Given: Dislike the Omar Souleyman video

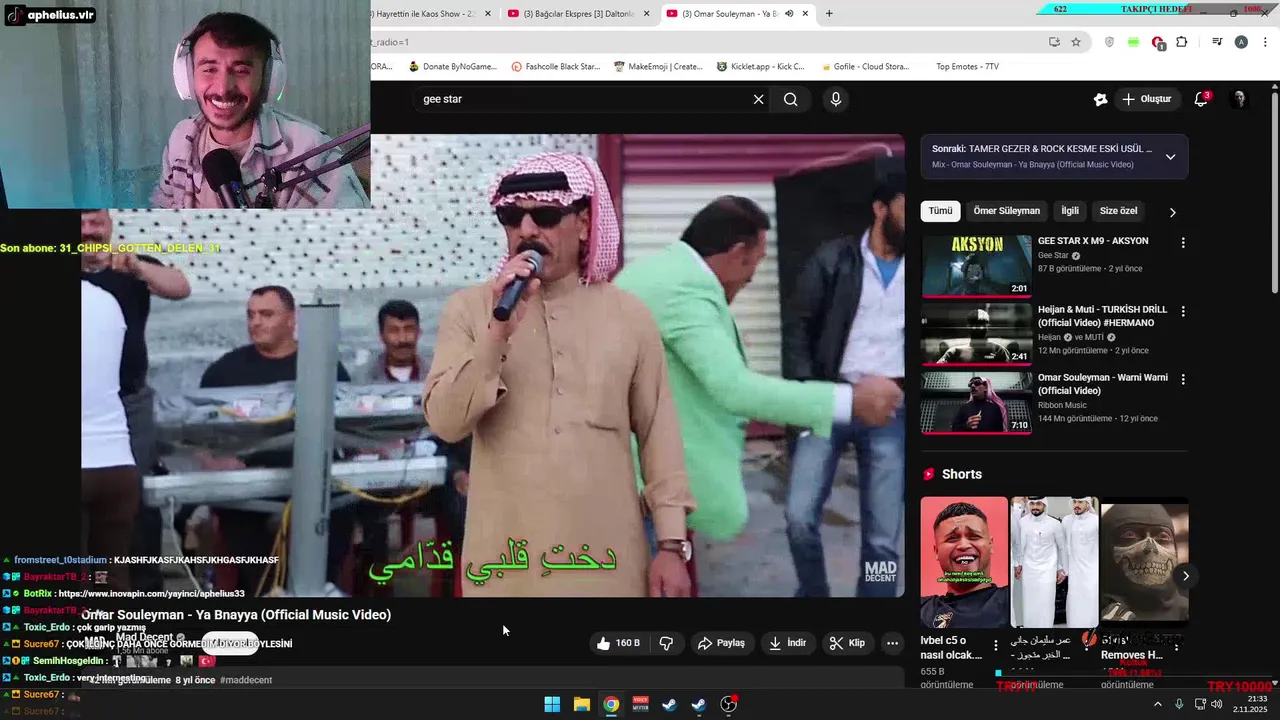Looking at the screenshot, I should coord(666,643).
